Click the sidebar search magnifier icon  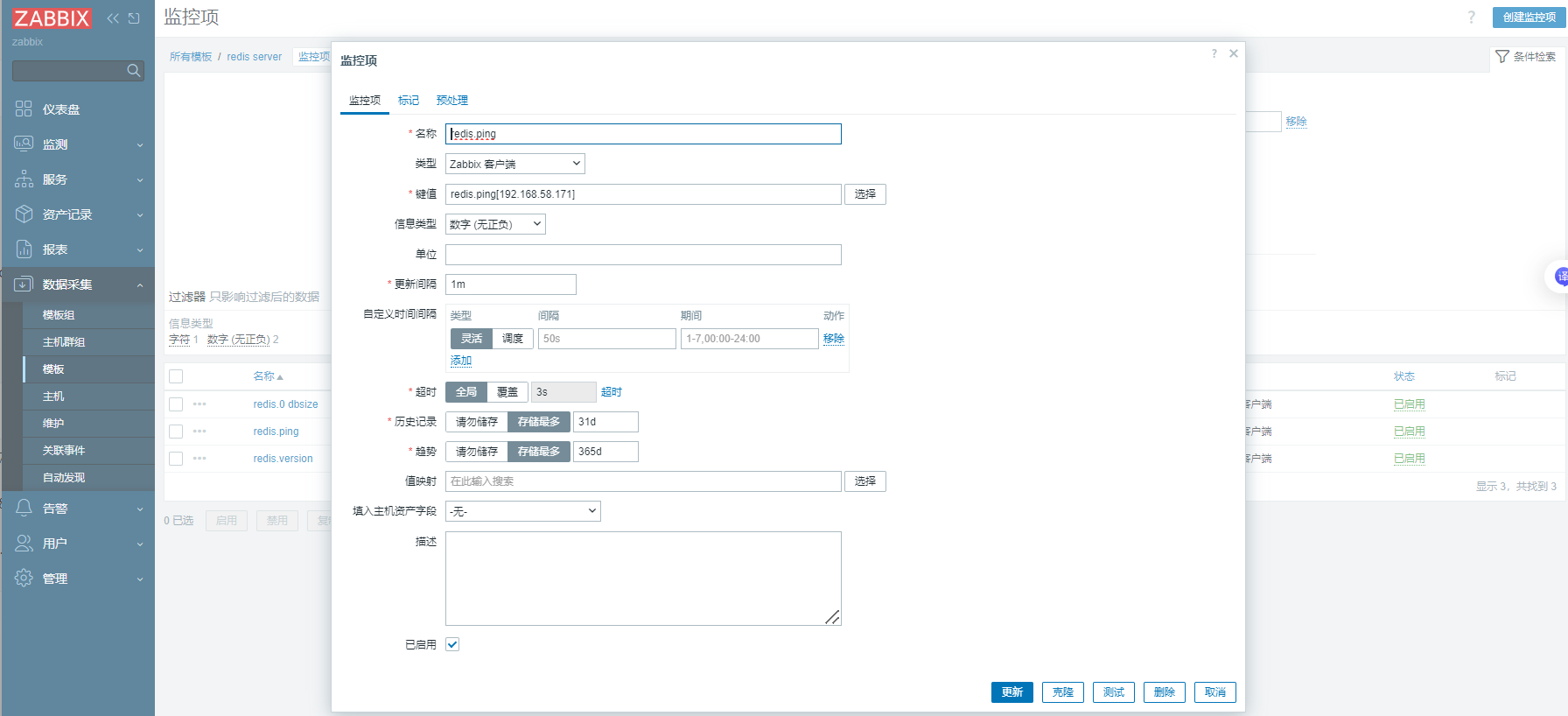pos(134,70)
